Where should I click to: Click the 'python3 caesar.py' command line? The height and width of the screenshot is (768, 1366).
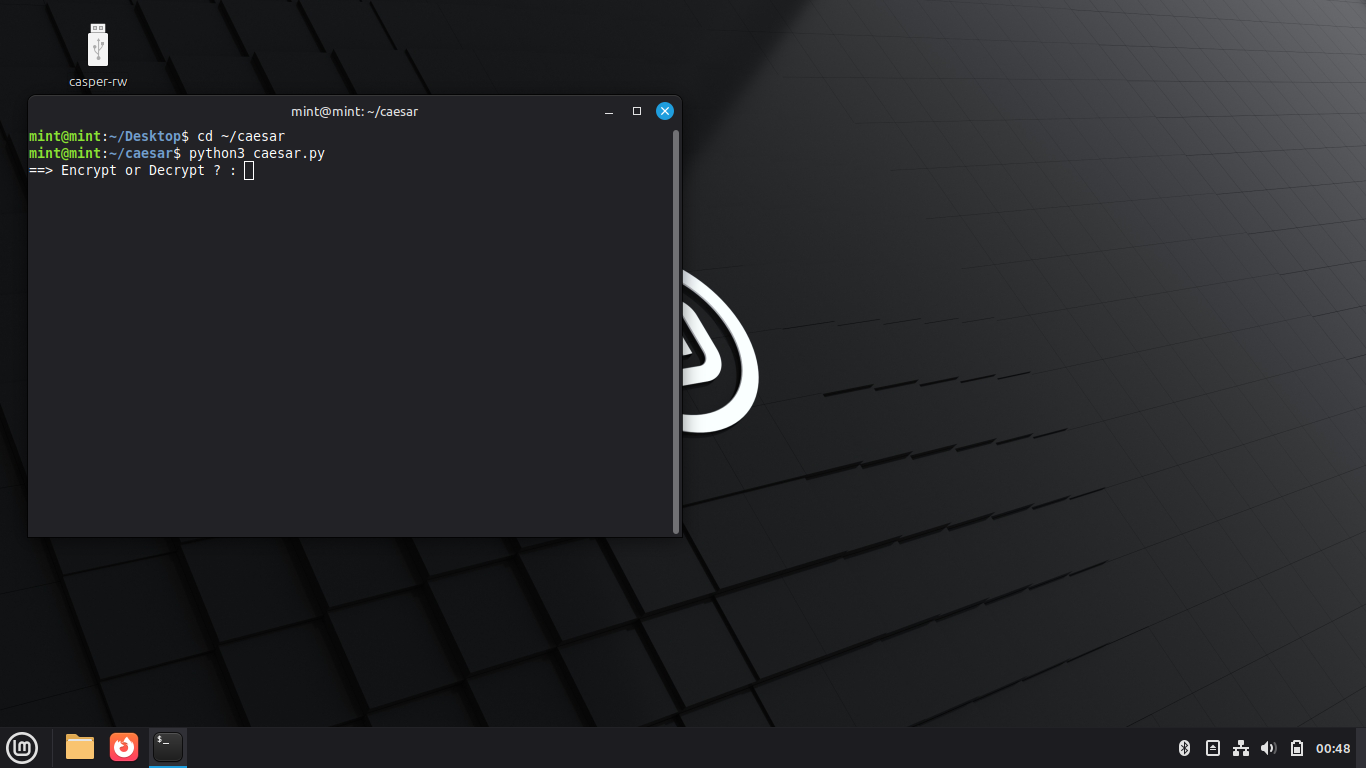256,154
